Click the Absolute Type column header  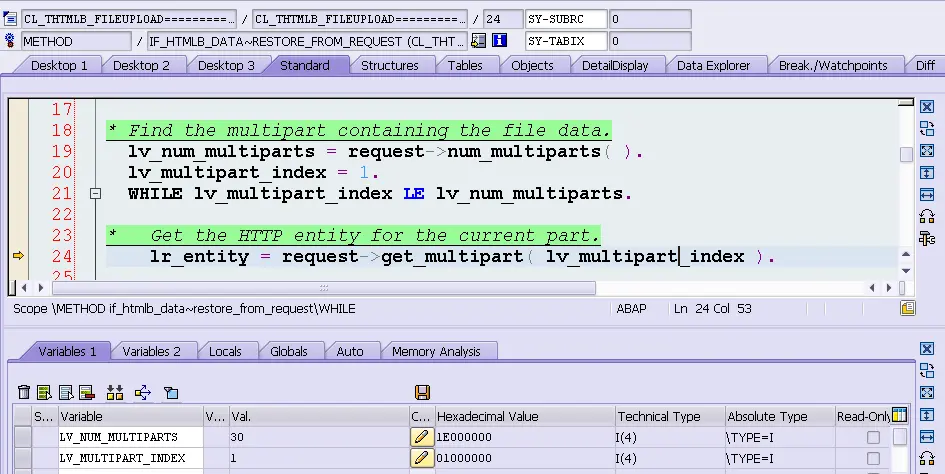click(x=779, y=416)
